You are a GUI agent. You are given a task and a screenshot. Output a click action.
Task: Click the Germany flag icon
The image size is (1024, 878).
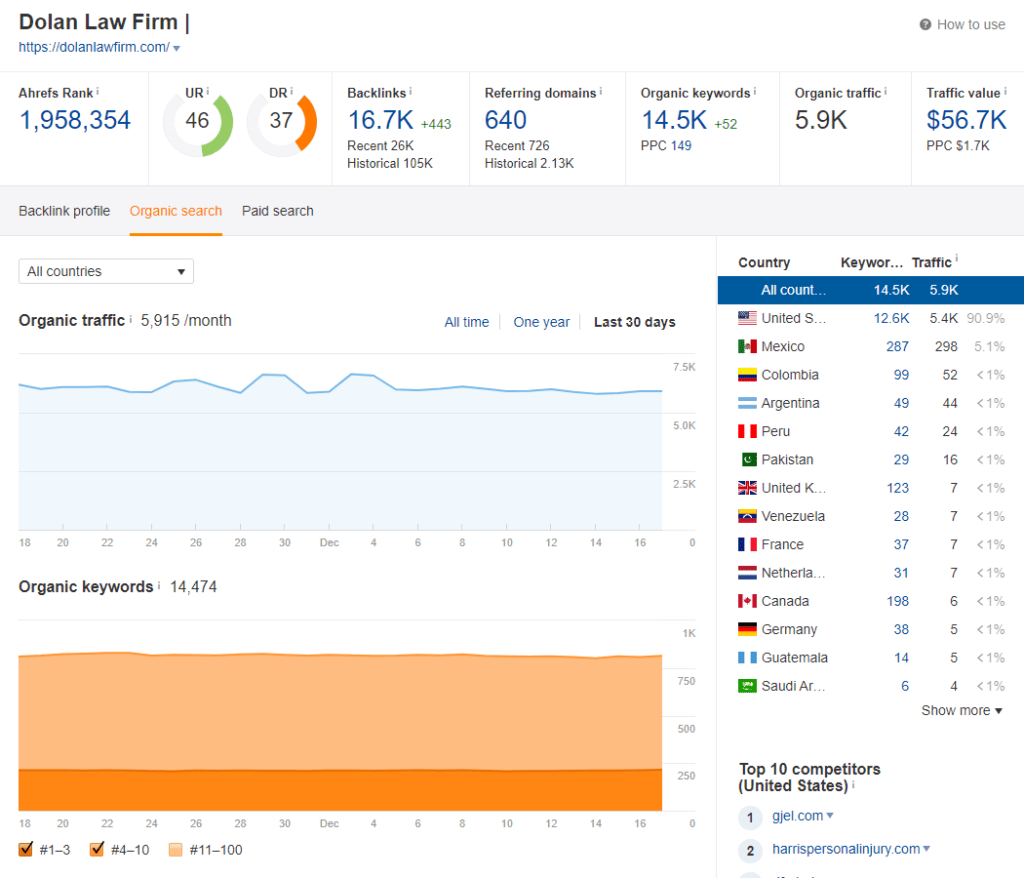[747, 629]
